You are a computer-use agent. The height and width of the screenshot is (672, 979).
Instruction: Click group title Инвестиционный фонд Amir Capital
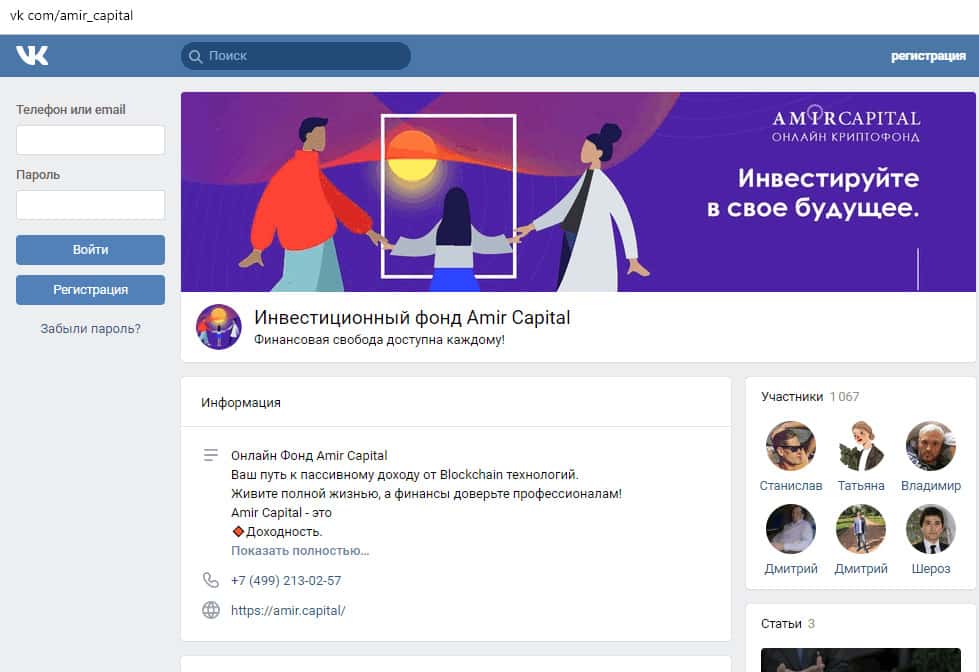412,317
